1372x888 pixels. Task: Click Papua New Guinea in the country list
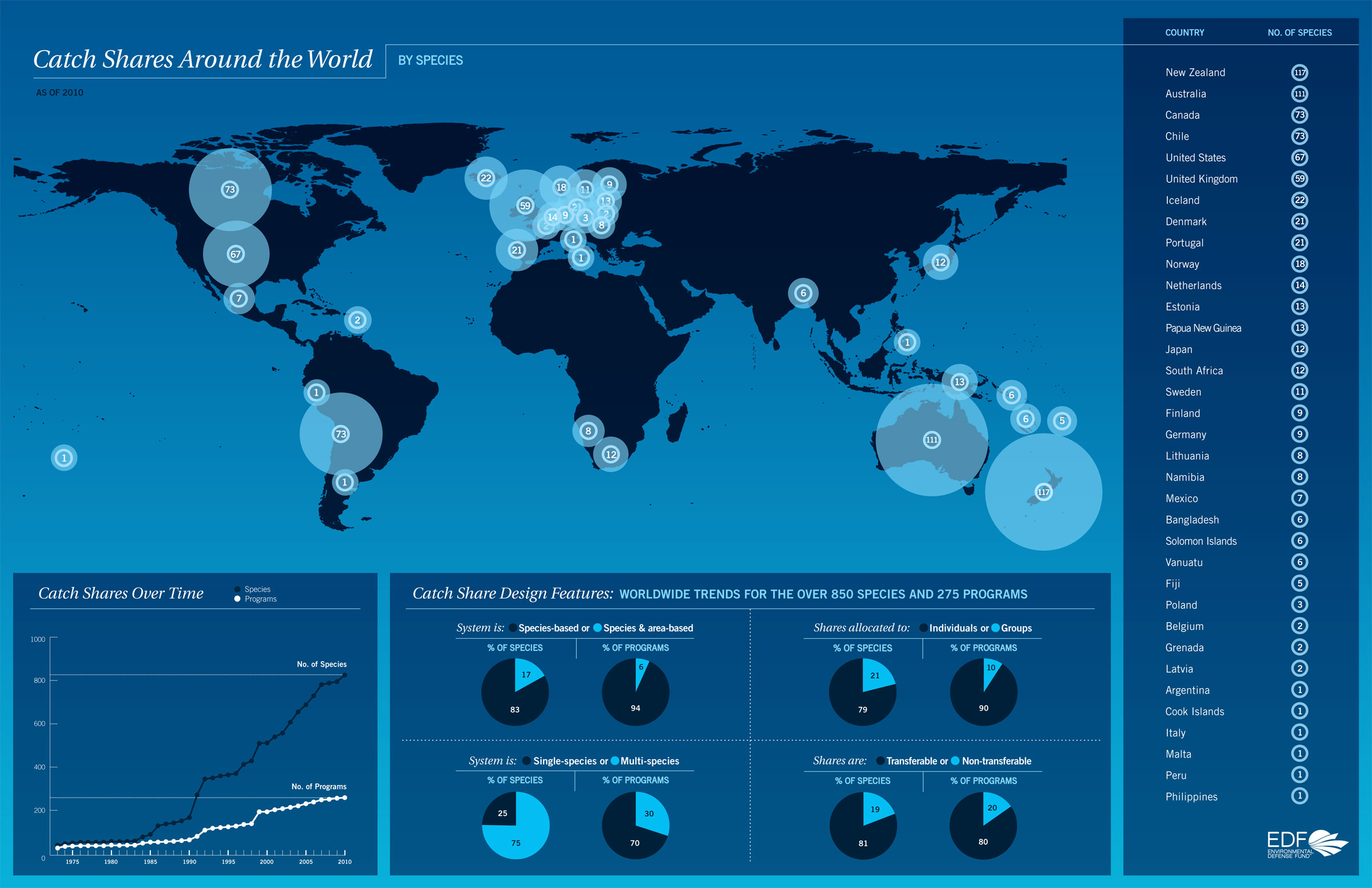click(1203, 328)
